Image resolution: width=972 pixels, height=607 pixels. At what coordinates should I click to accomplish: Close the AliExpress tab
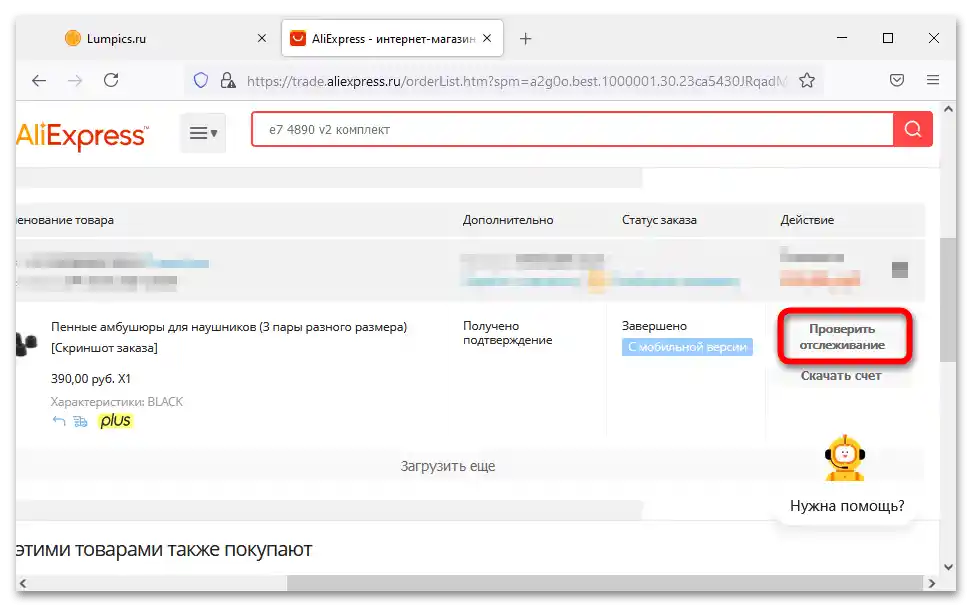pyautogui.click(x=487, y=38)
